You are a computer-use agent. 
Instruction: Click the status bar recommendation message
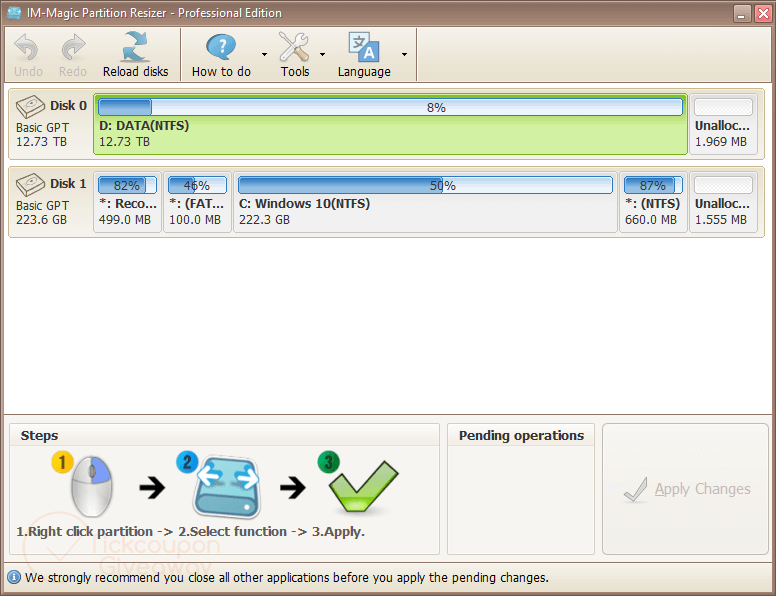click(287, 578)
